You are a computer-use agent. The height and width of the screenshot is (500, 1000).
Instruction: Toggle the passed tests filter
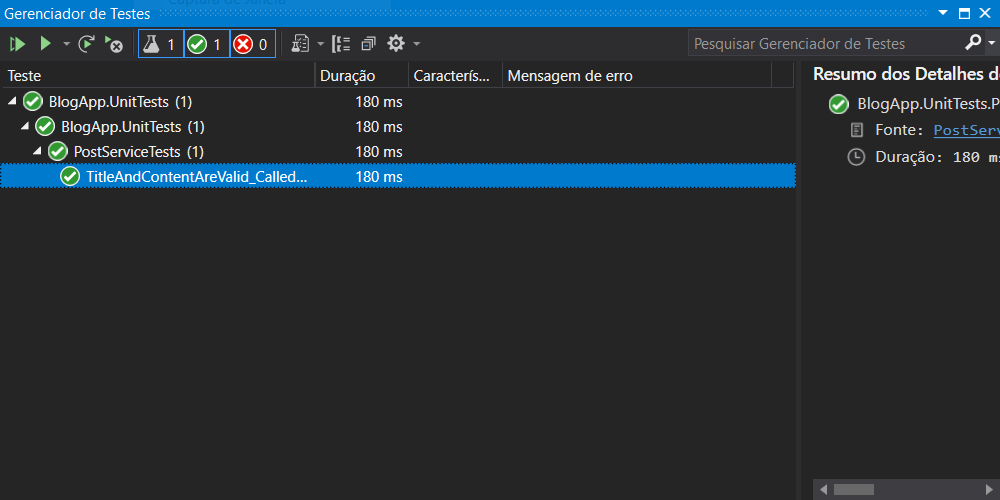point(206,44)
